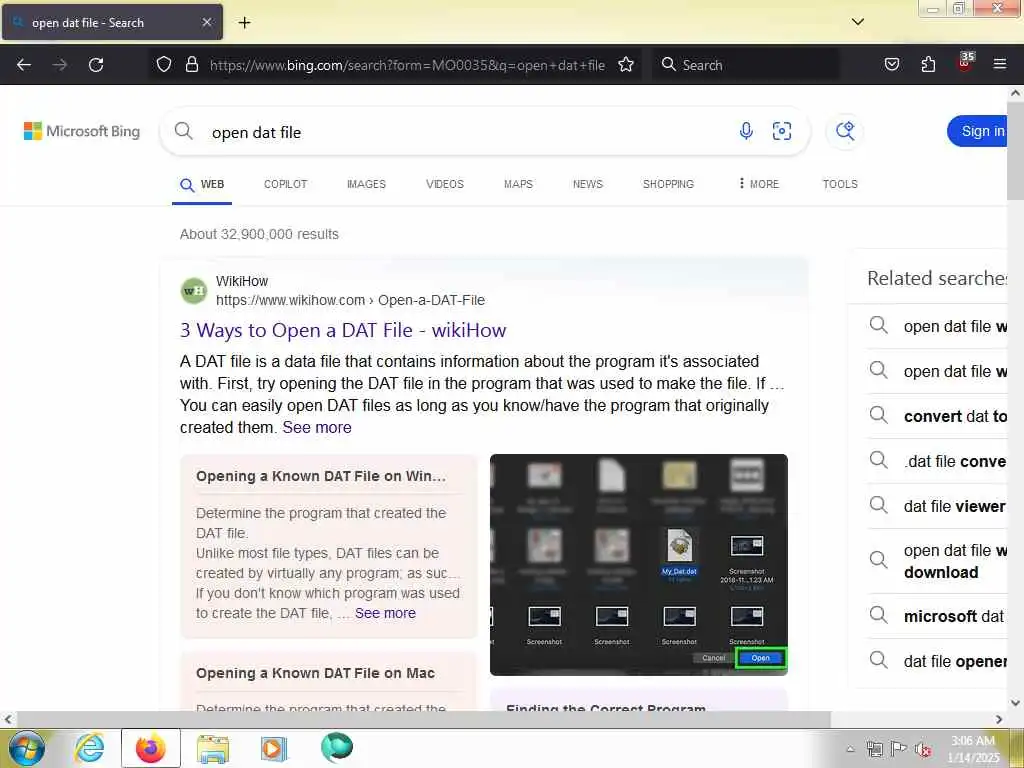The image size is (1024, 768).
Task: Open Windows Explorer folder taskbar icon
Action: [x=213, y=748]
